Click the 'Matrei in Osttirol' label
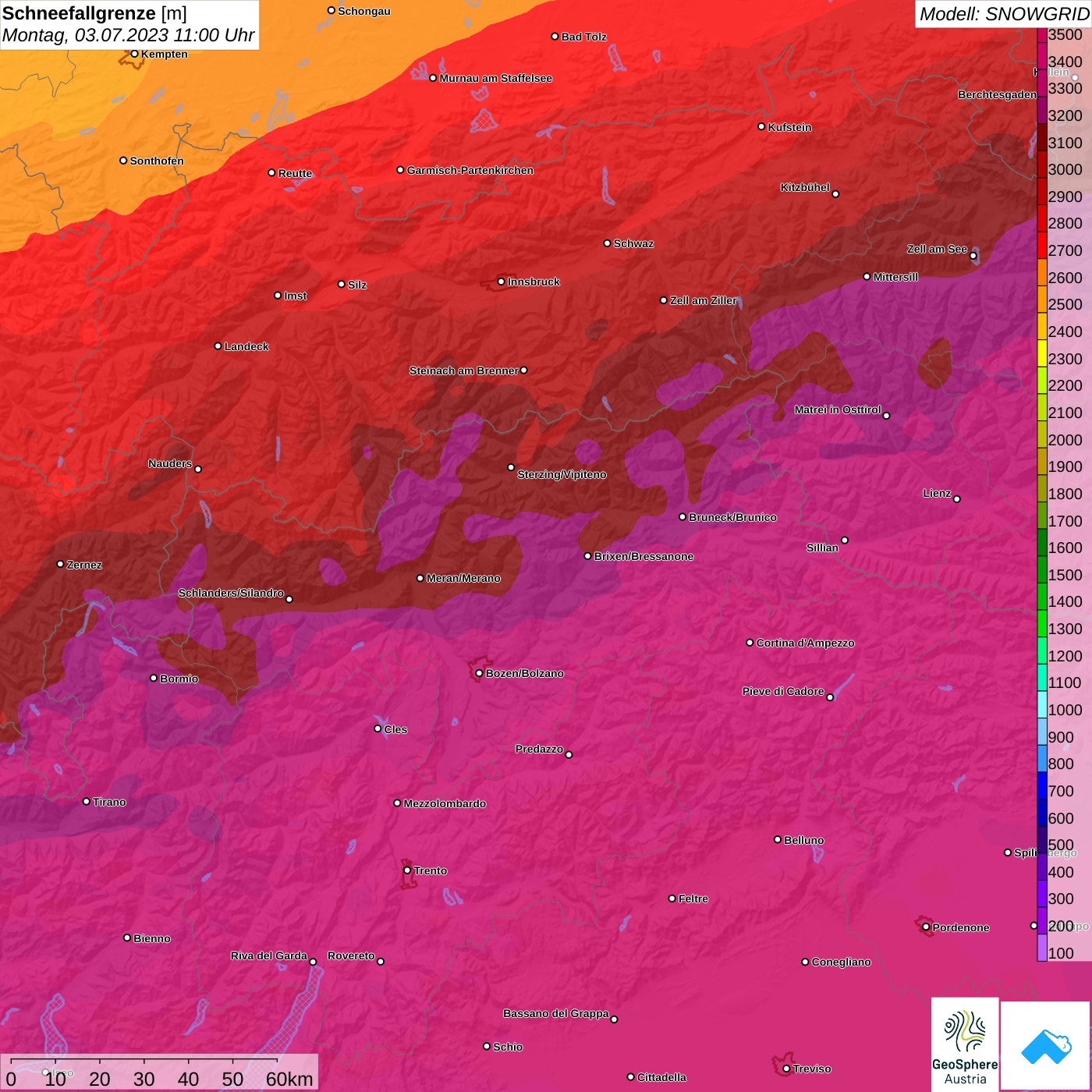The height and width of the screenshot is (1092, 1092). click(x=838, y=409)
